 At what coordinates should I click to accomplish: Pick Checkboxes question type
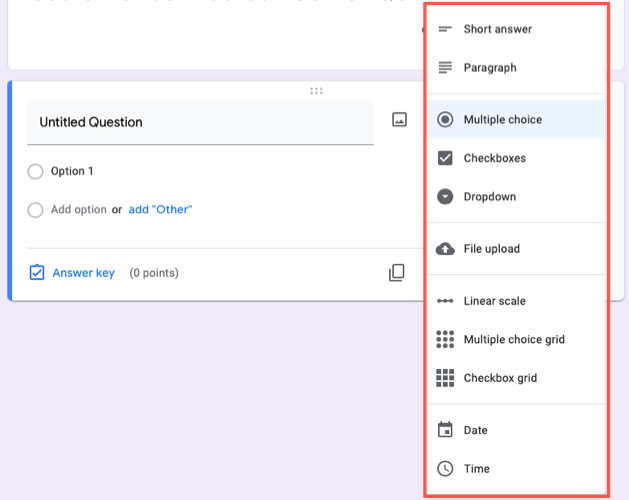(494, 158)
